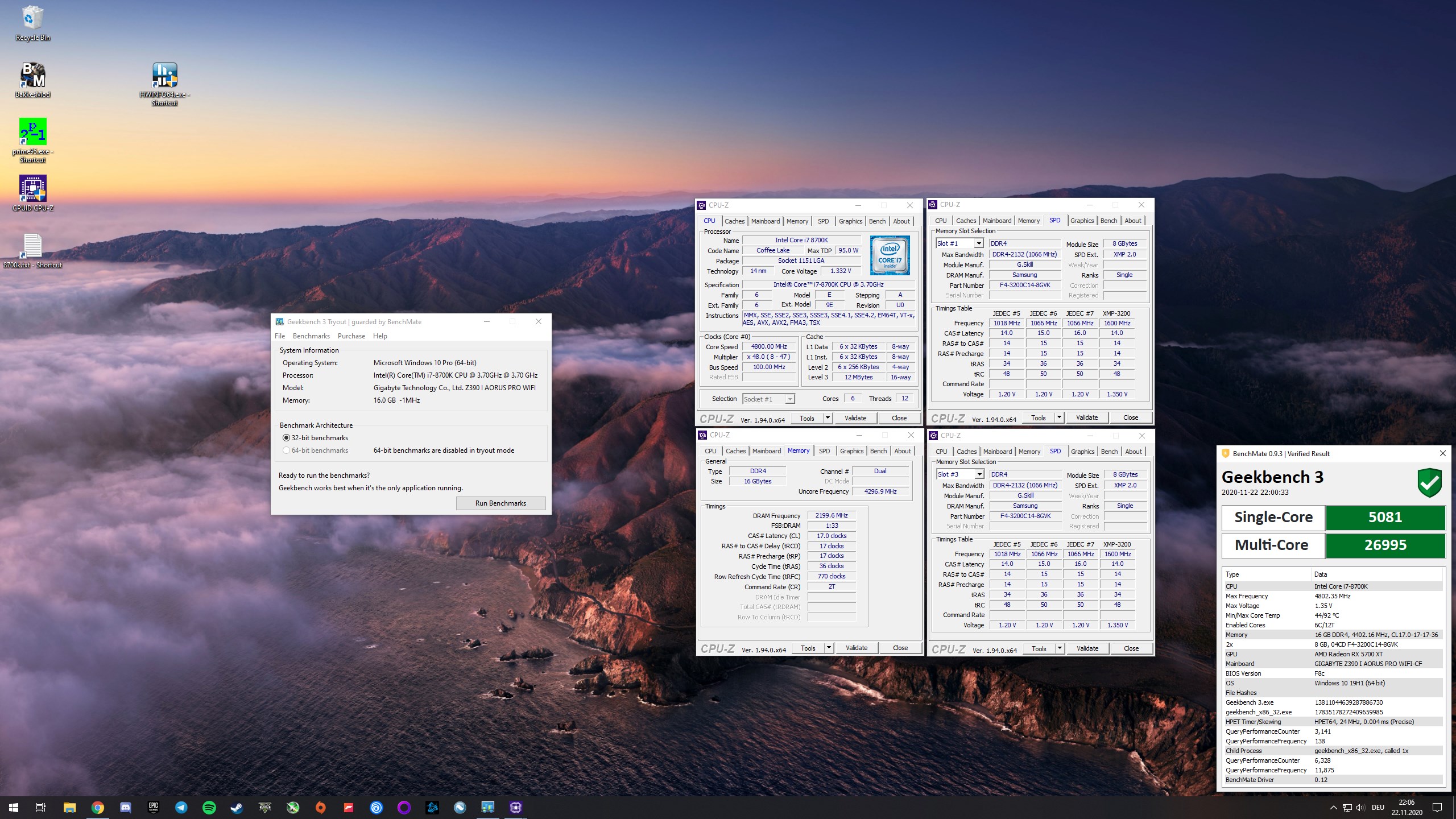Open Task View from the taskbar
The width and height of the screenshot is (1456, 819).
click(x=41, y=807)
